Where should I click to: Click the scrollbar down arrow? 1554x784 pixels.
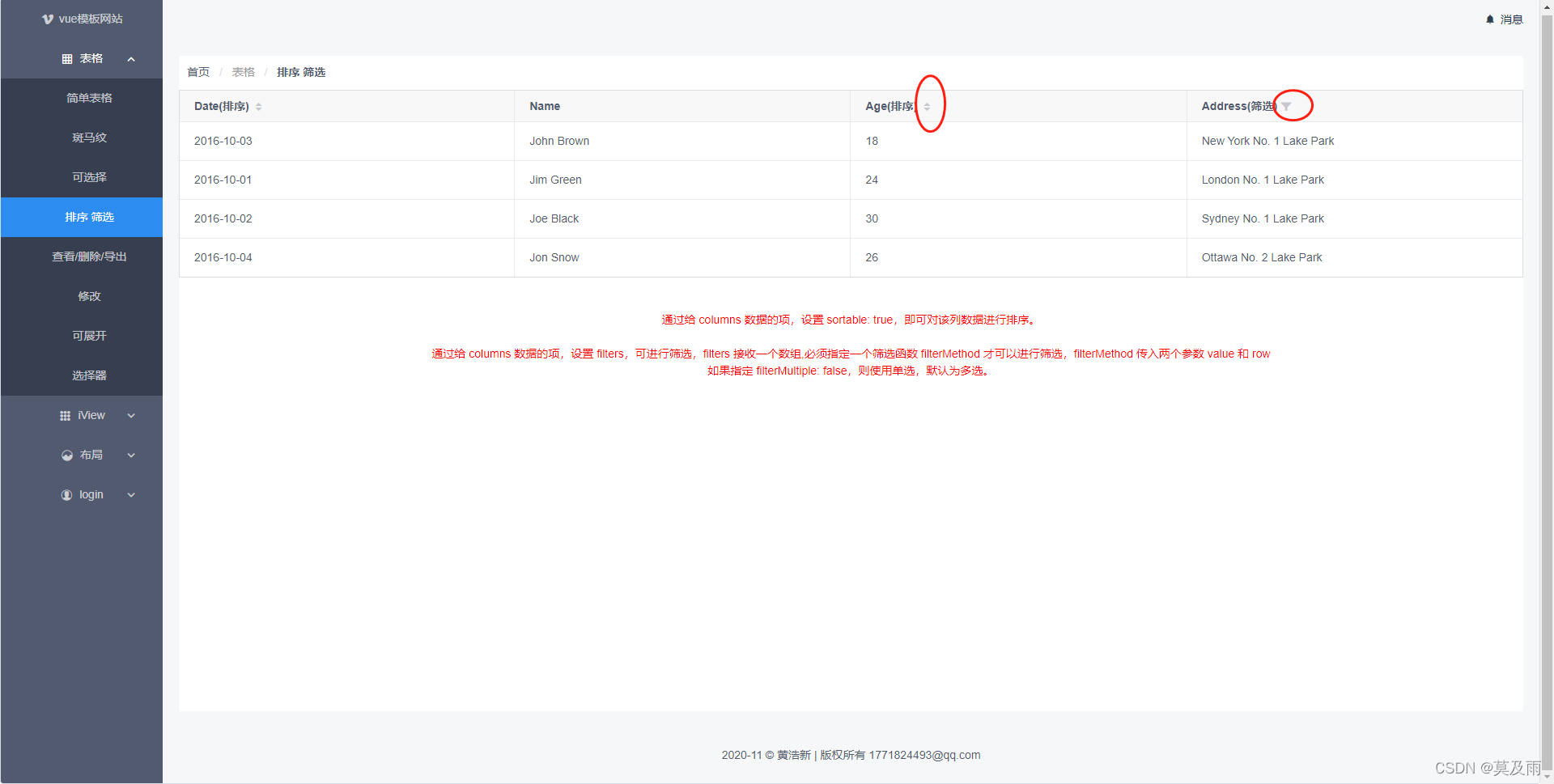(1547, 778)
